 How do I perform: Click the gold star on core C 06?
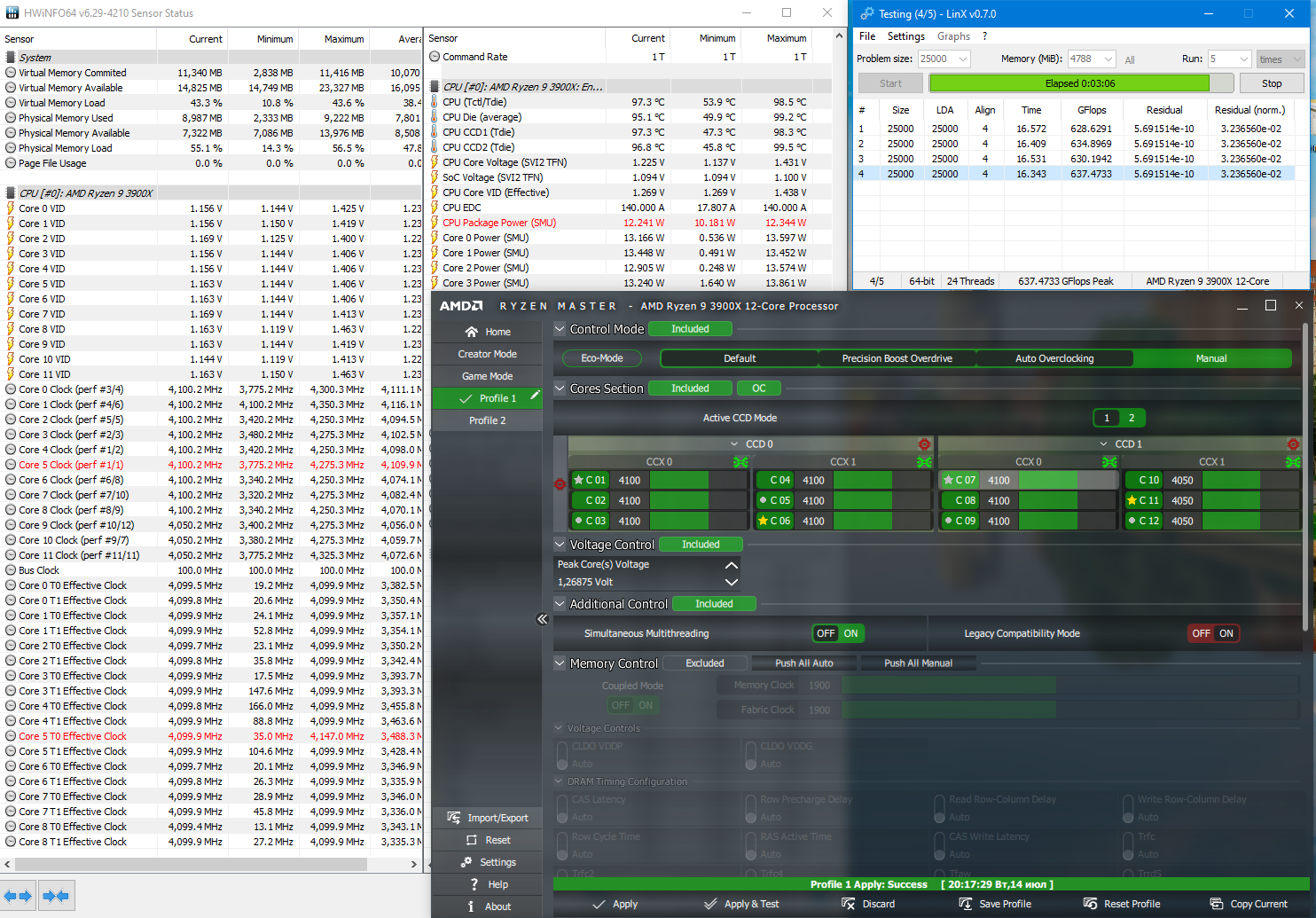pos(763,521)
